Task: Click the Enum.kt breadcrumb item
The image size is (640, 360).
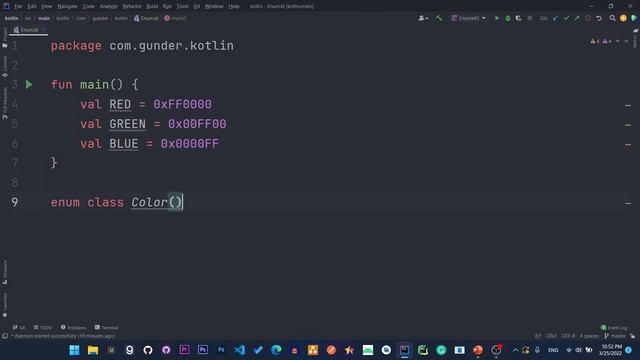Action: click(146, 18)
